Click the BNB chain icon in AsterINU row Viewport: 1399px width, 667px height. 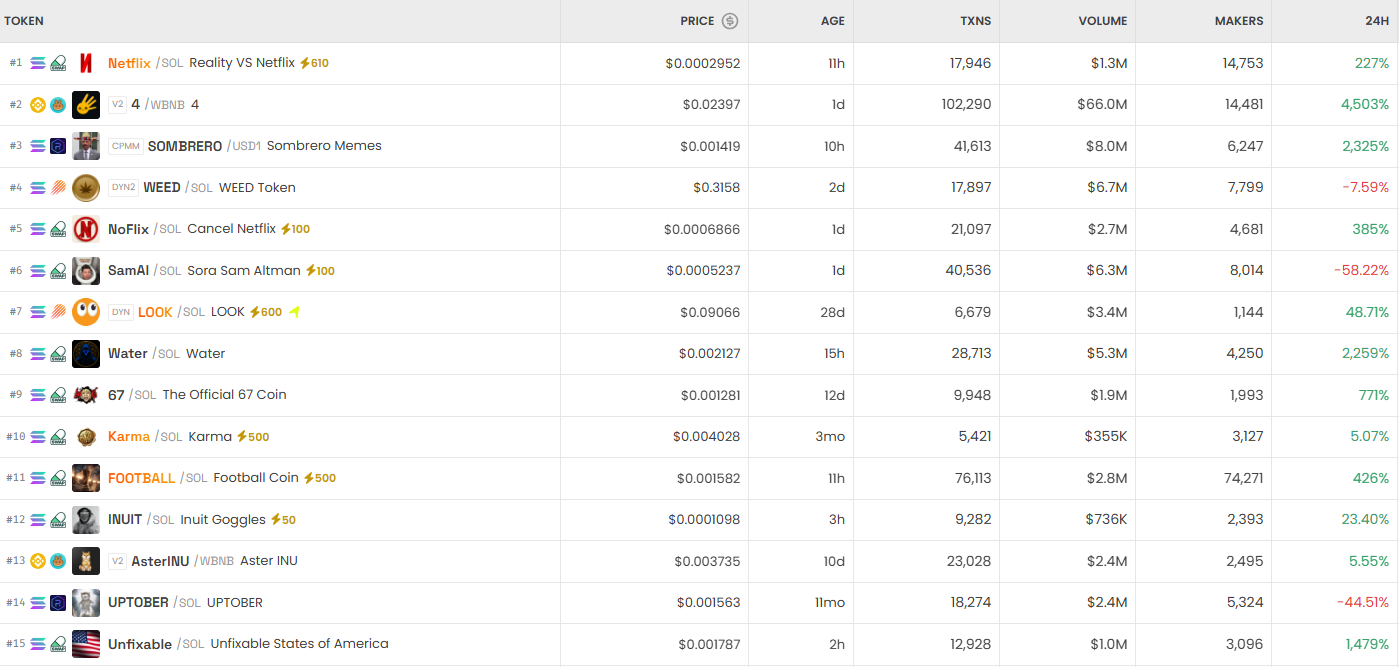tap(38, 561)
